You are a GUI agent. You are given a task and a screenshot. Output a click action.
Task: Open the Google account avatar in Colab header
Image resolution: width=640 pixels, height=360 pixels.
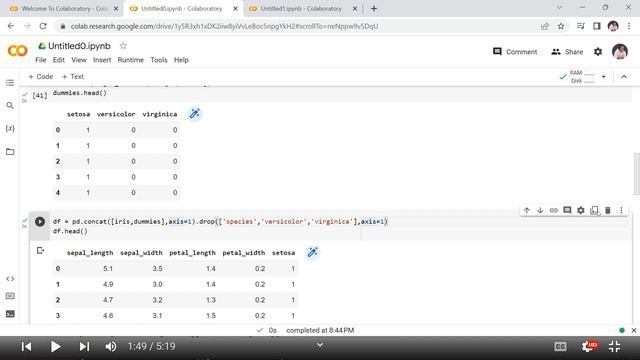(620, 51)
